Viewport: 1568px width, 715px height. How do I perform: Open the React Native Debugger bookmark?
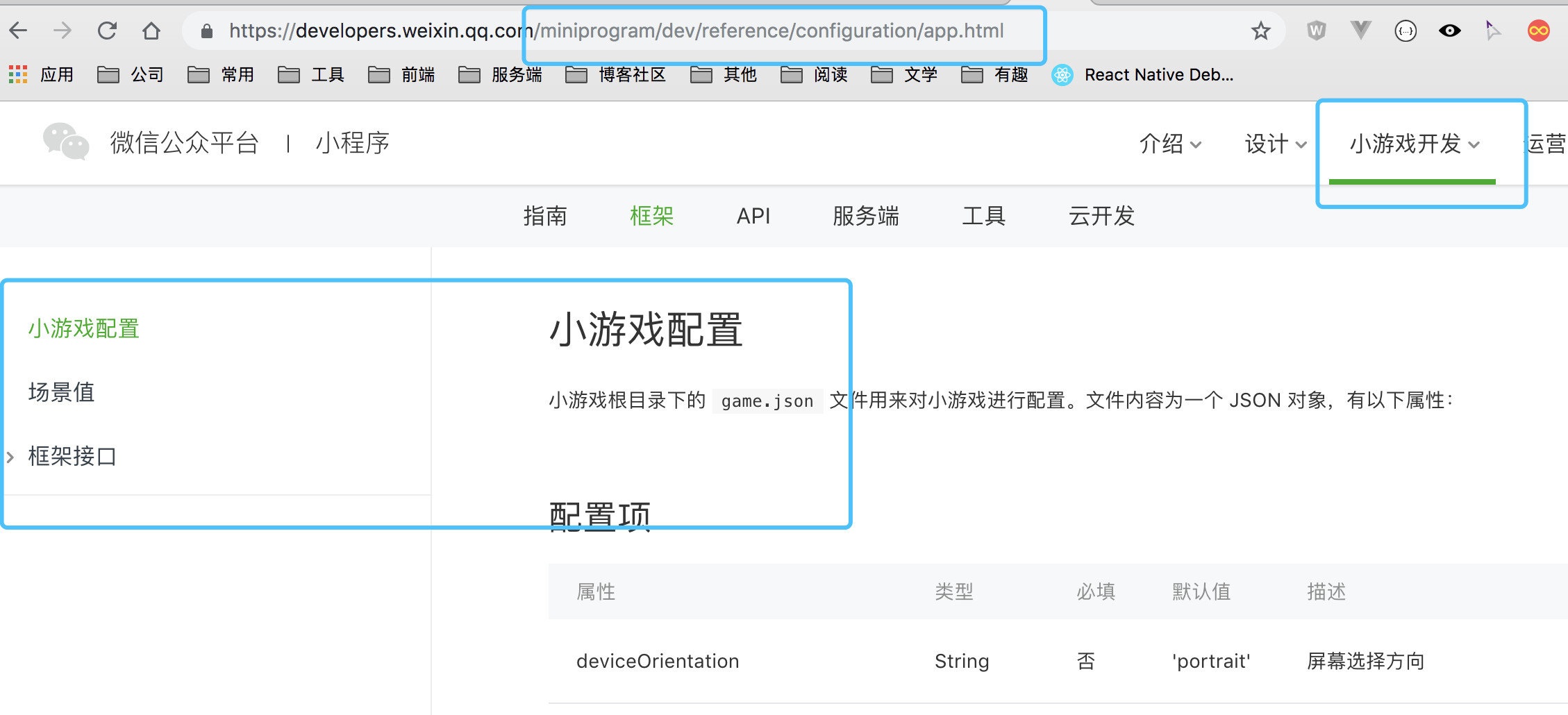coord(1143,74)
